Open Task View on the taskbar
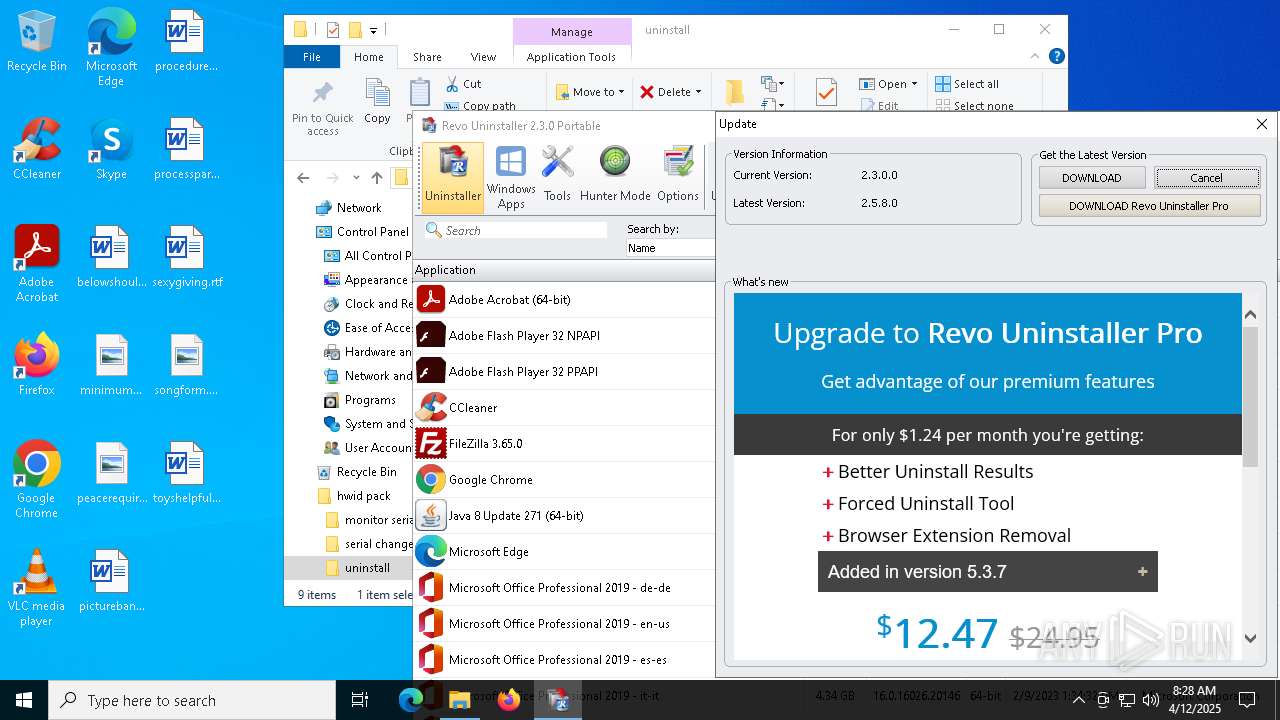Screen dimensions: 1280x720 360,700
